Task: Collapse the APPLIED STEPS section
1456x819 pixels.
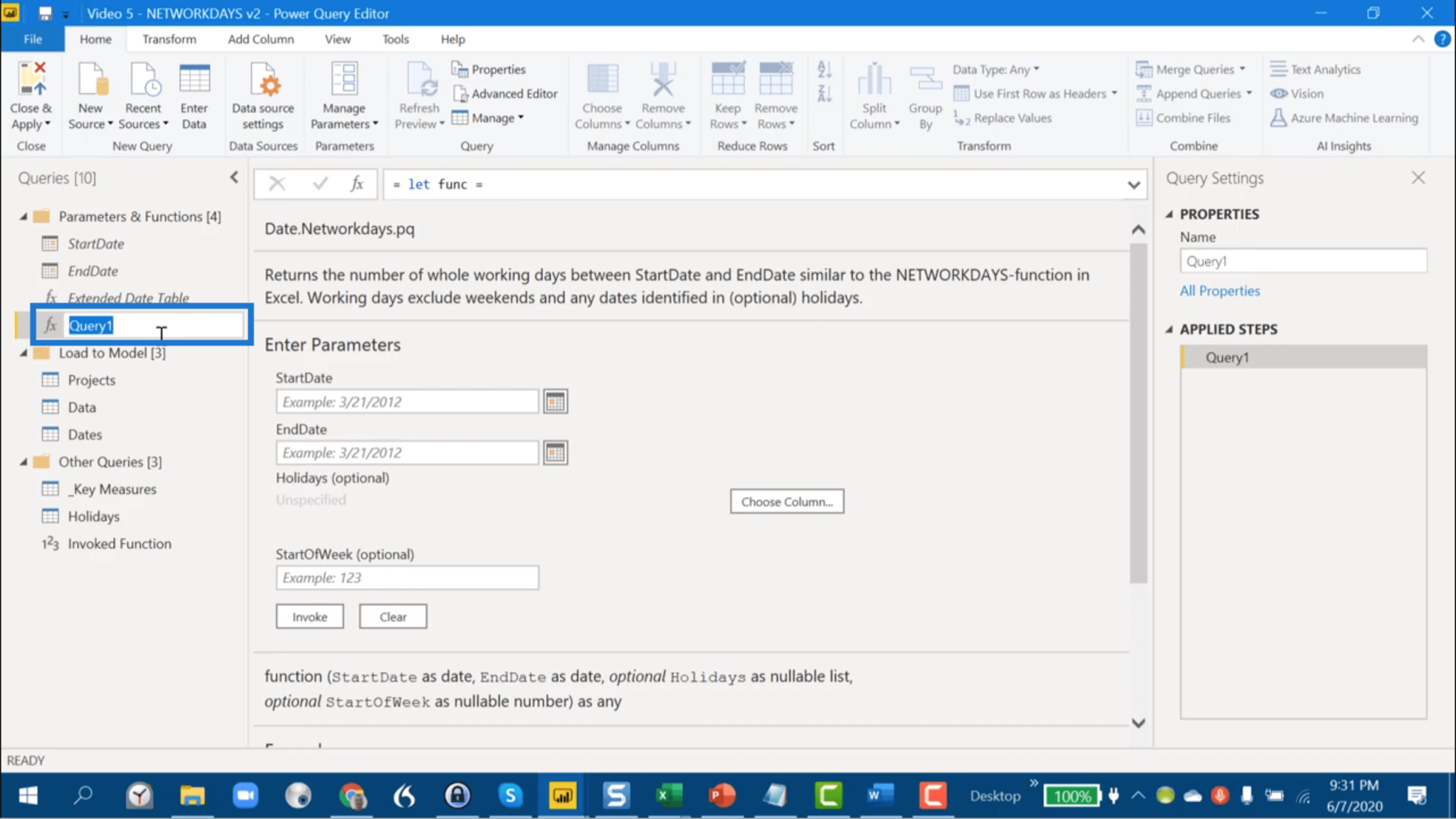Action: tap(1169, 329)
